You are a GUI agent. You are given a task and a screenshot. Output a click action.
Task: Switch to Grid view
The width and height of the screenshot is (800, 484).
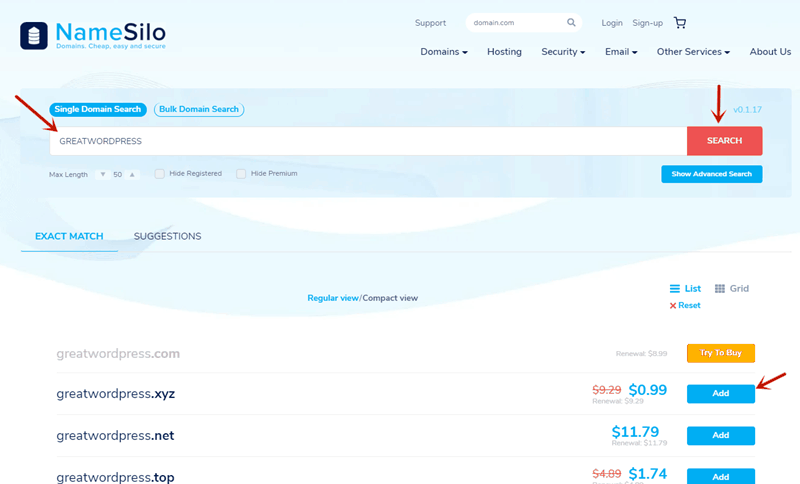tap(732, 289)
